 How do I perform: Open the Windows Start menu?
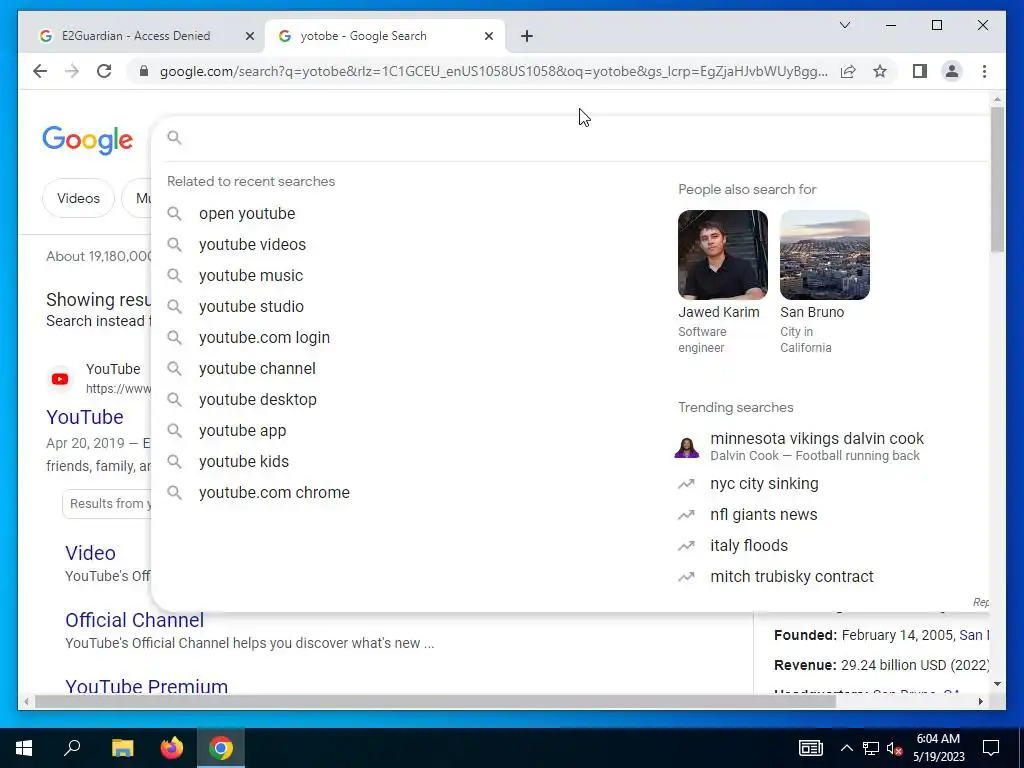point(24,748)
